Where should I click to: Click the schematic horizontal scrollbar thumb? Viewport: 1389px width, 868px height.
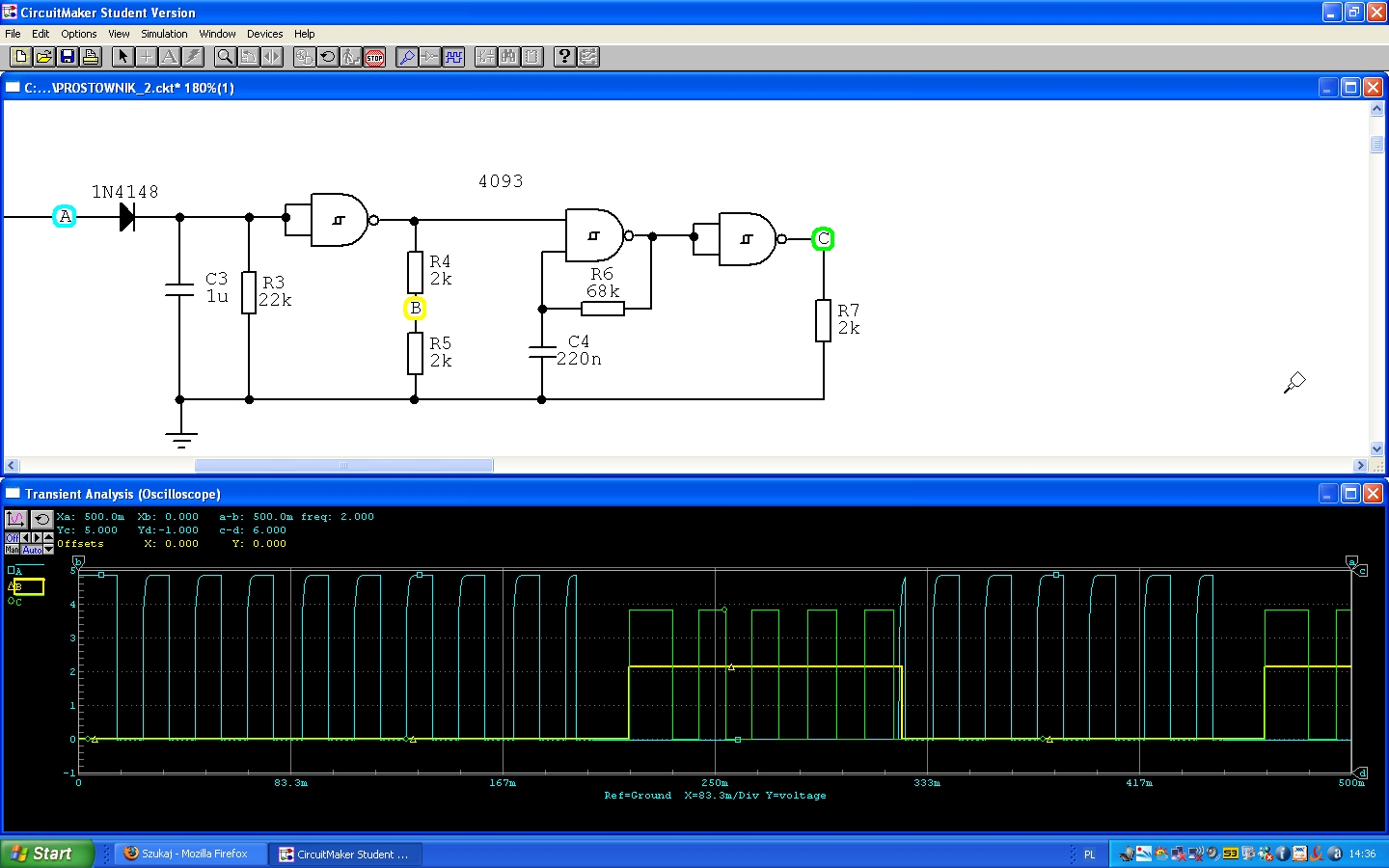click(x=343, y=466)
